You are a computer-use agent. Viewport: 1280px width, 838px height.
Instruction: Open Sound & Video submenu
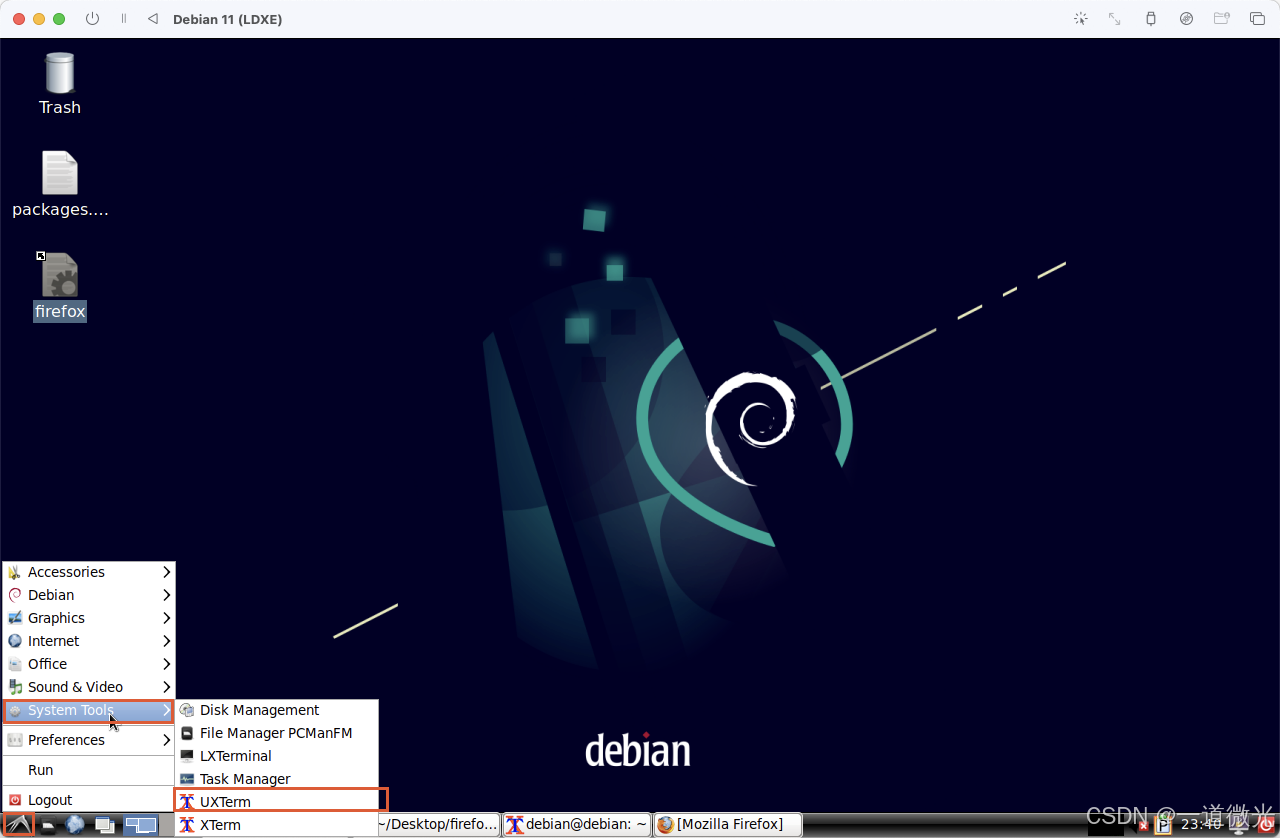click(89, 687)
